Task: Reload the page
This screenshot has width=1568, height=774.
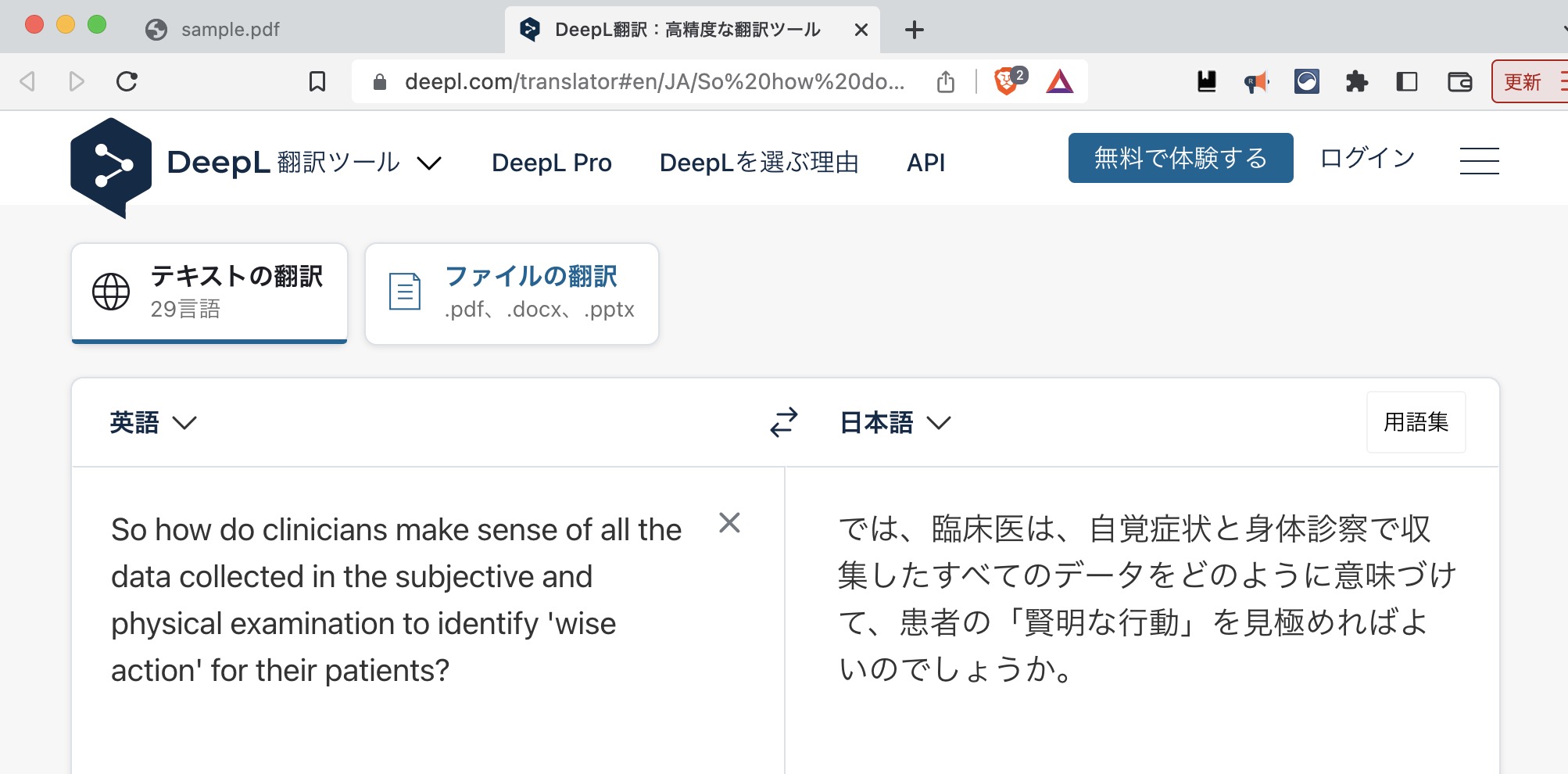Action: (x=127, y=81)
